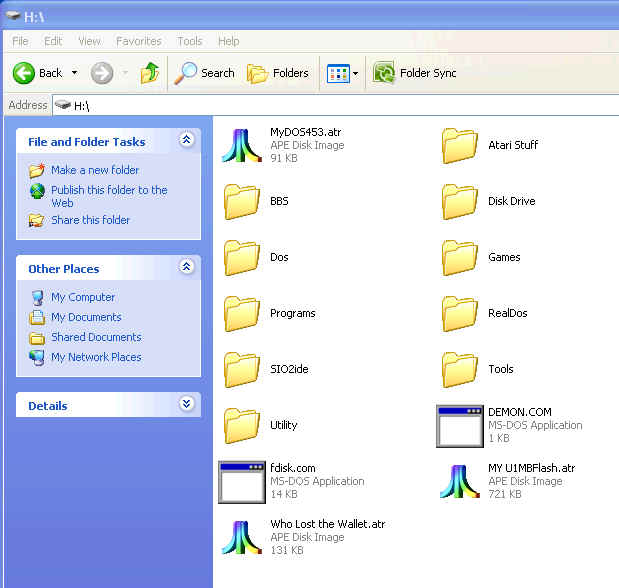Click Make a new folder link
The width and height of the screenshot is (619, 588).
[x=95, y=170]
